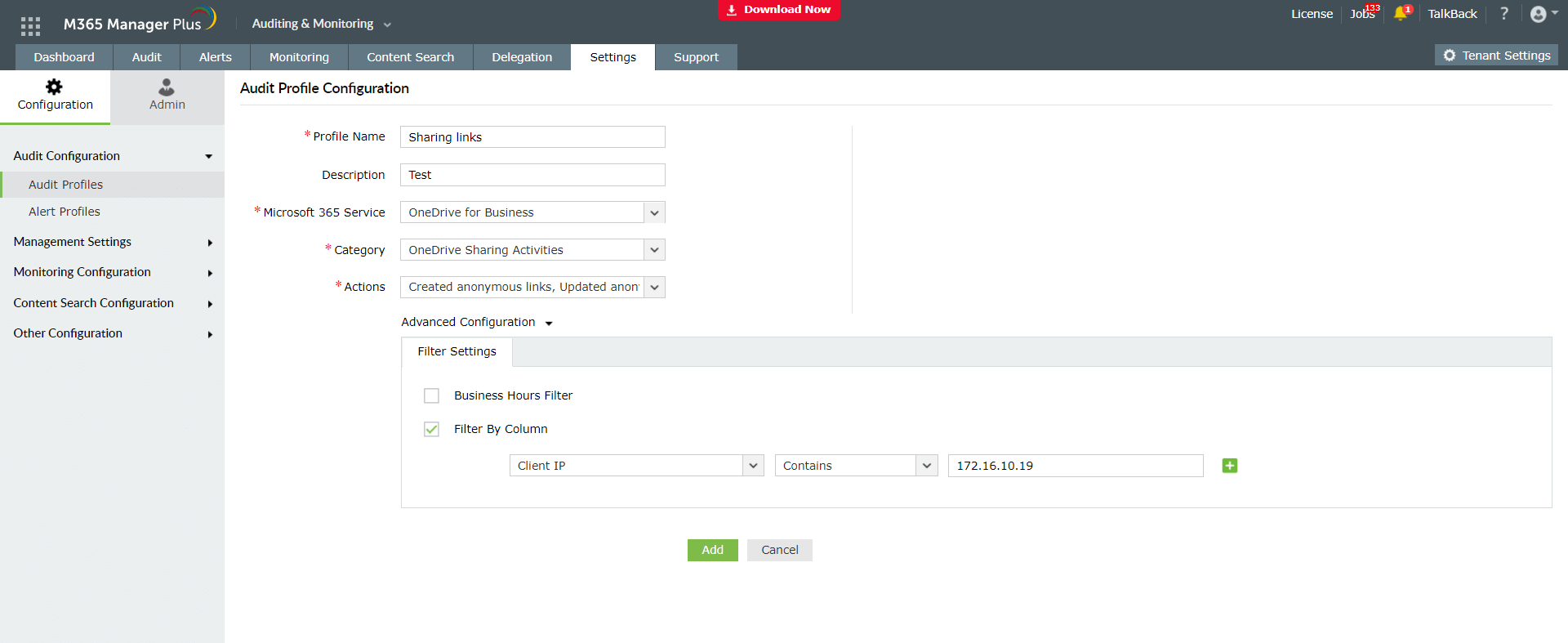
Task: Open the Microsoft 365 Service dropdown
Action: coord(532,212)
